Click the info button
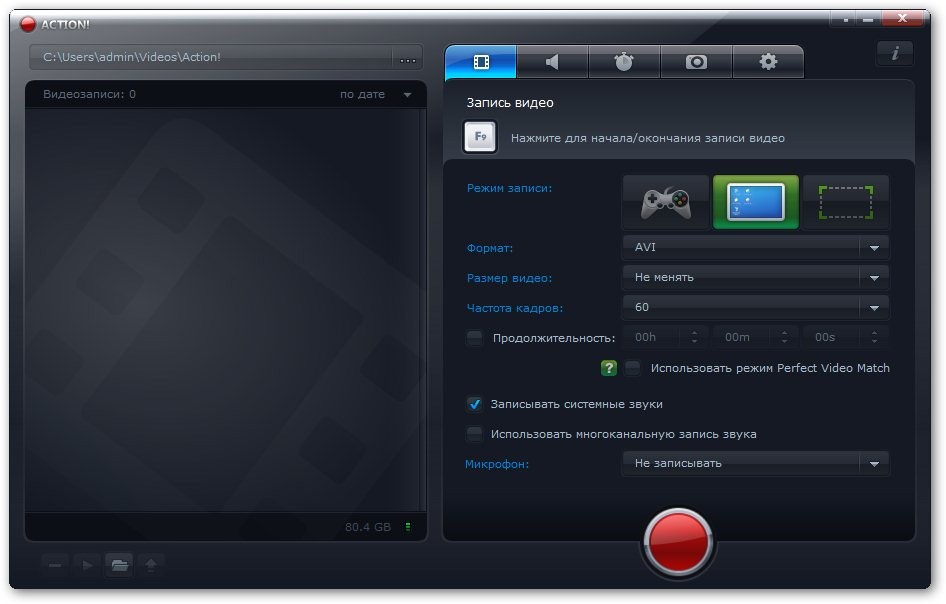 point(895,54)
